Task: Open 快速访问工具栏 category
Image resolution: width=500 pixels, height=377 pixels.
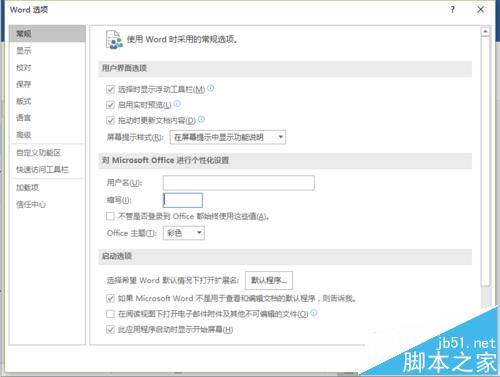Action: click(x=47, y=169)
